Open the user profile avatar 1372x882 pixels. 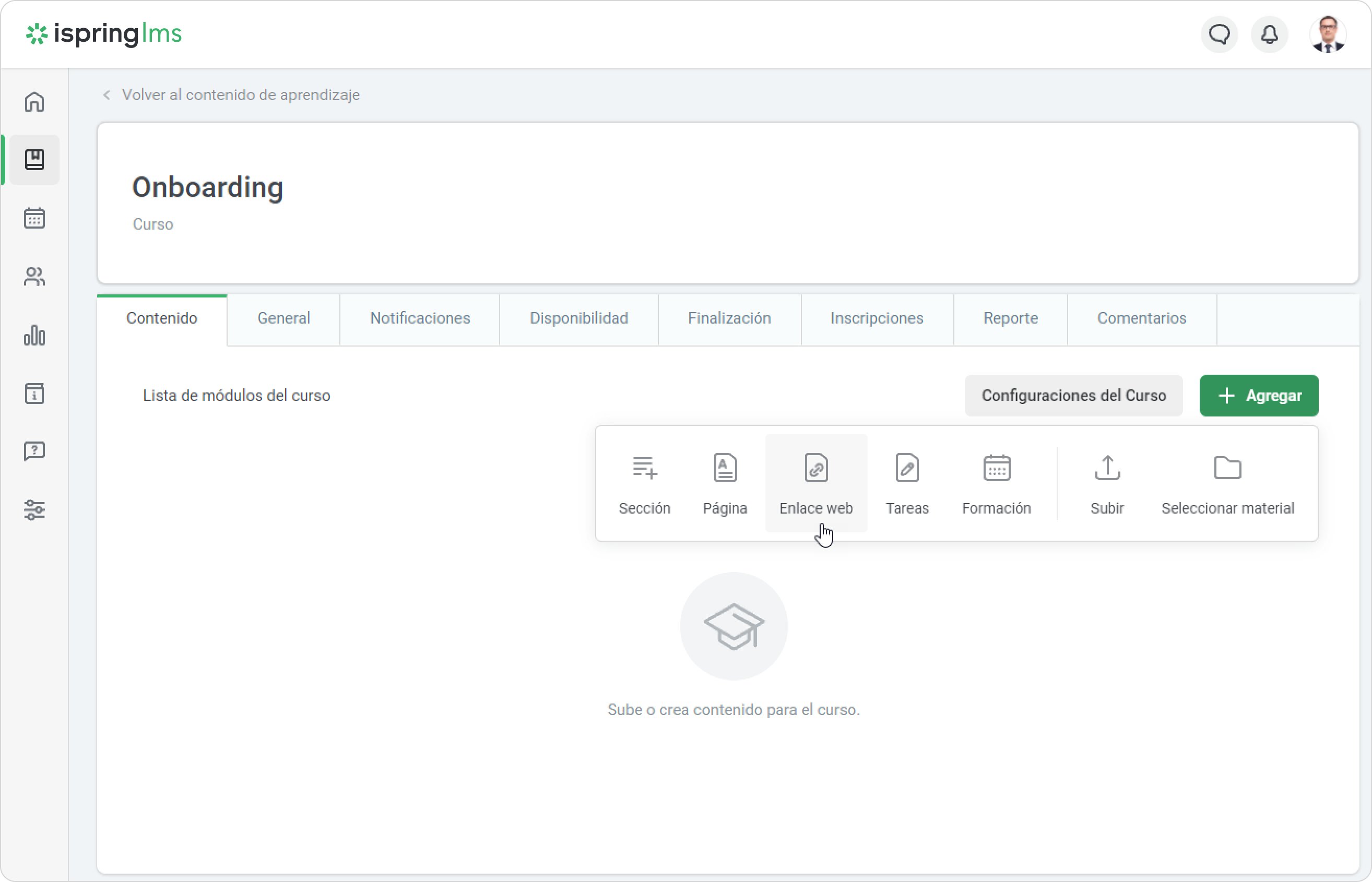point(1327,34)
